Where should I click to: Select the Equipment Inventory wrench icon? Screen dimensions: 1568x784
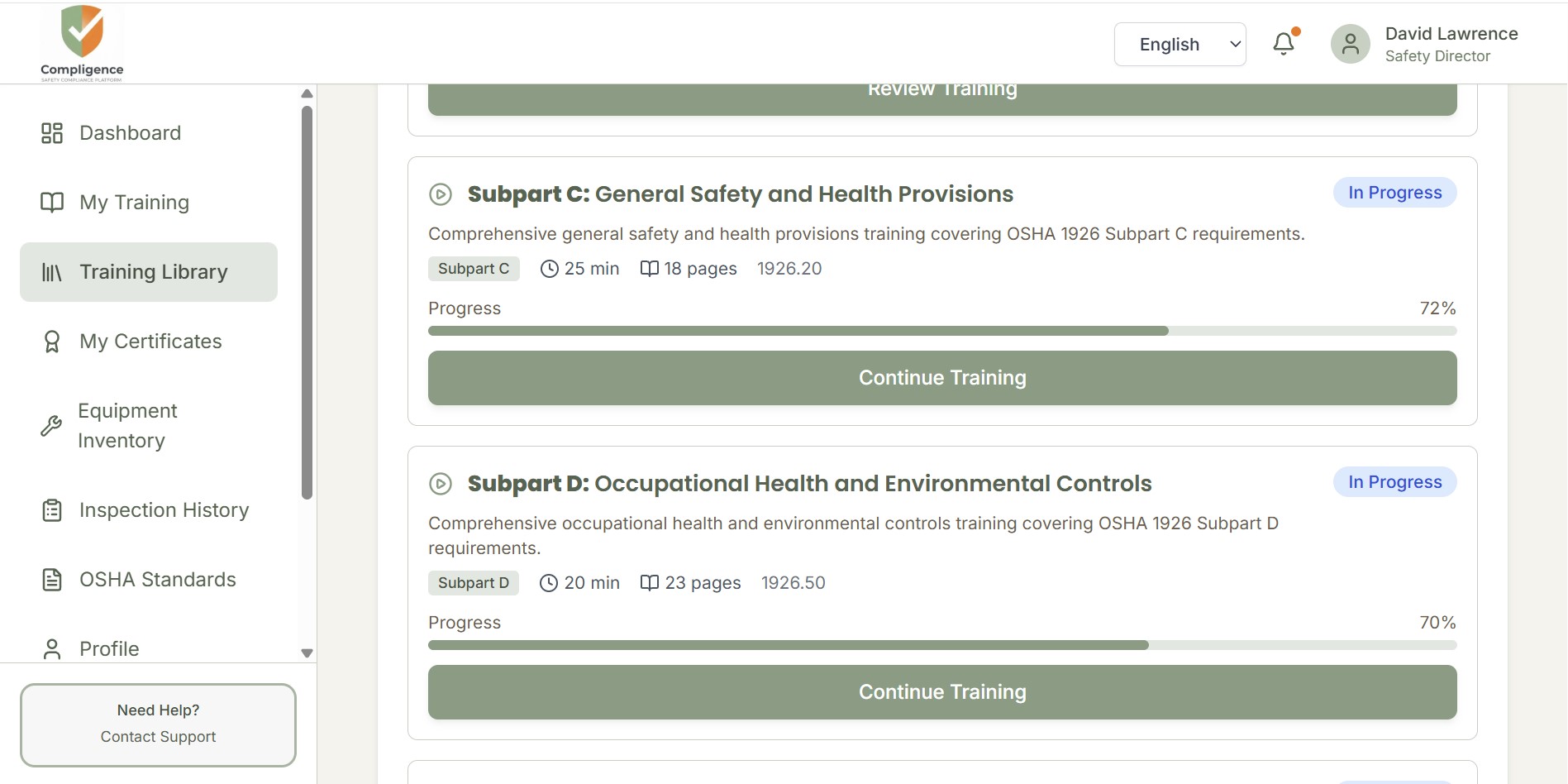[x=52, y=425]
